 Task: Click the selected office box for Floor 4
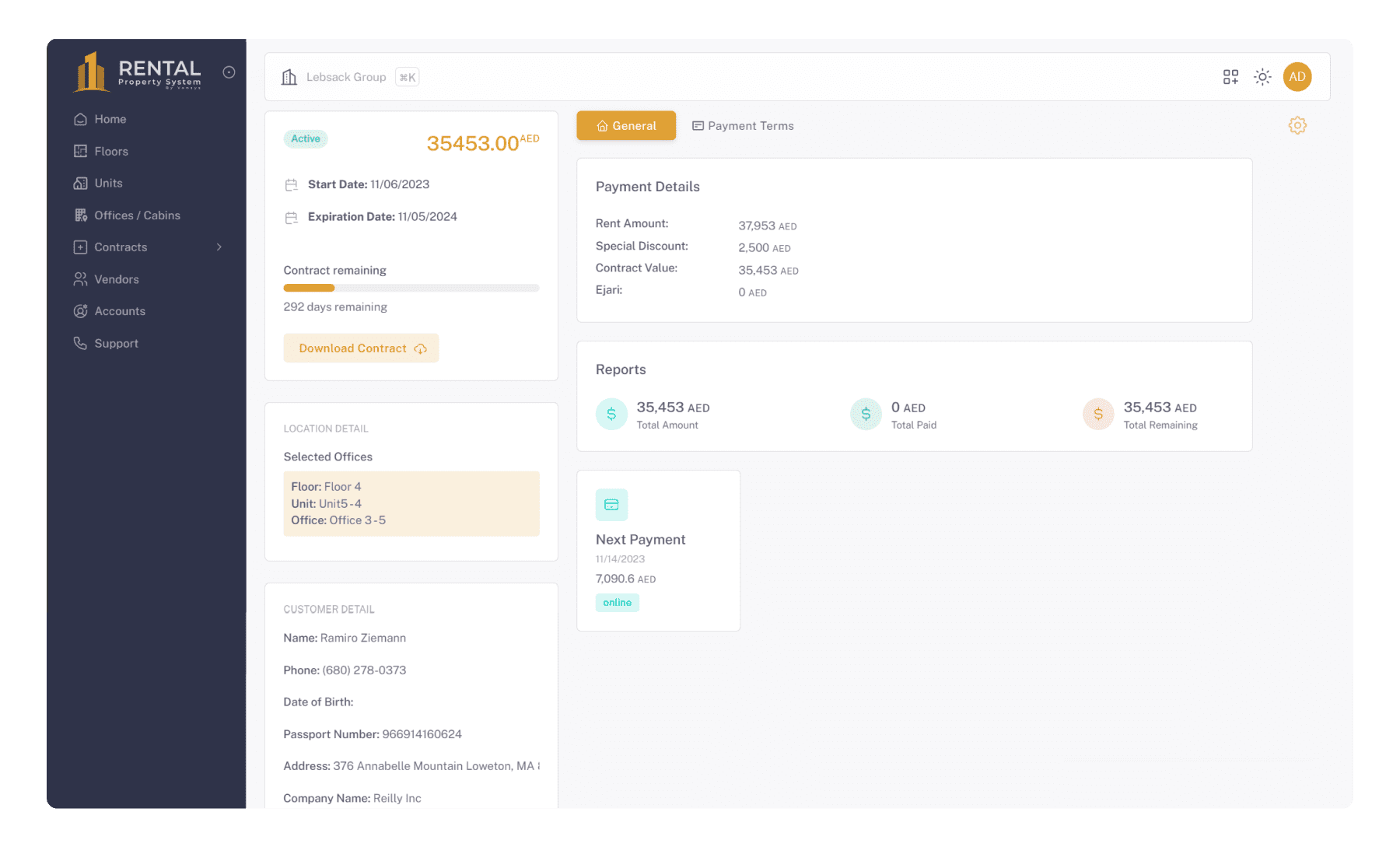411,503
